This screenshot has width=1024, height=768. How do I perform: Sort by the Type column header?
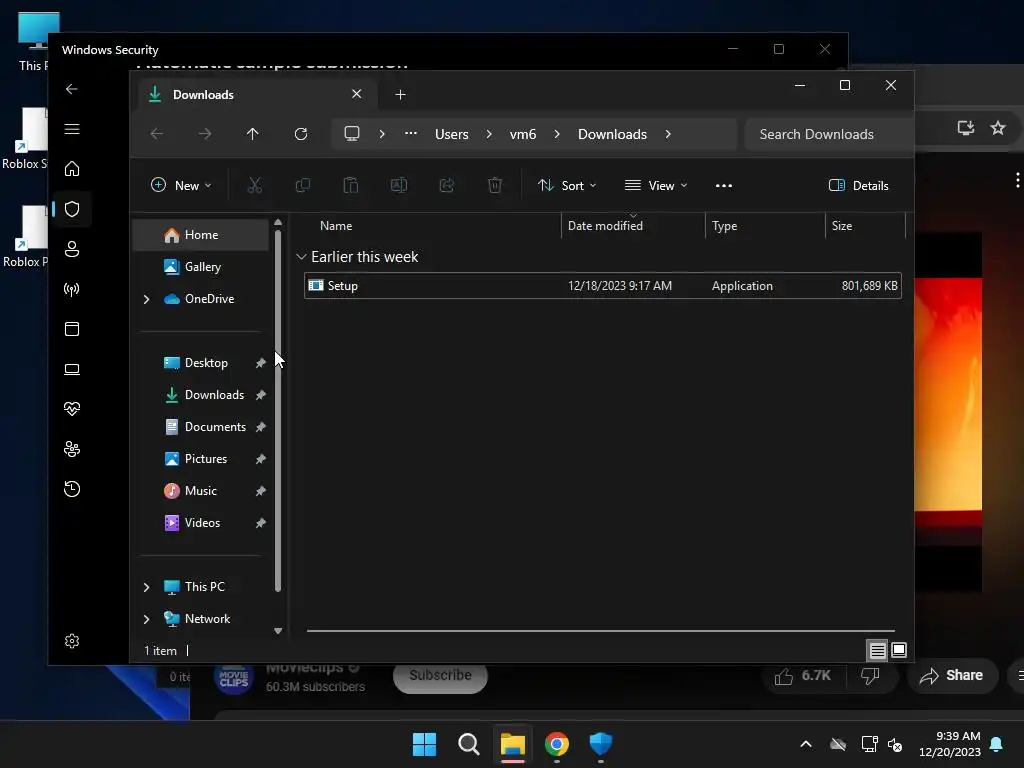(765, 226)
